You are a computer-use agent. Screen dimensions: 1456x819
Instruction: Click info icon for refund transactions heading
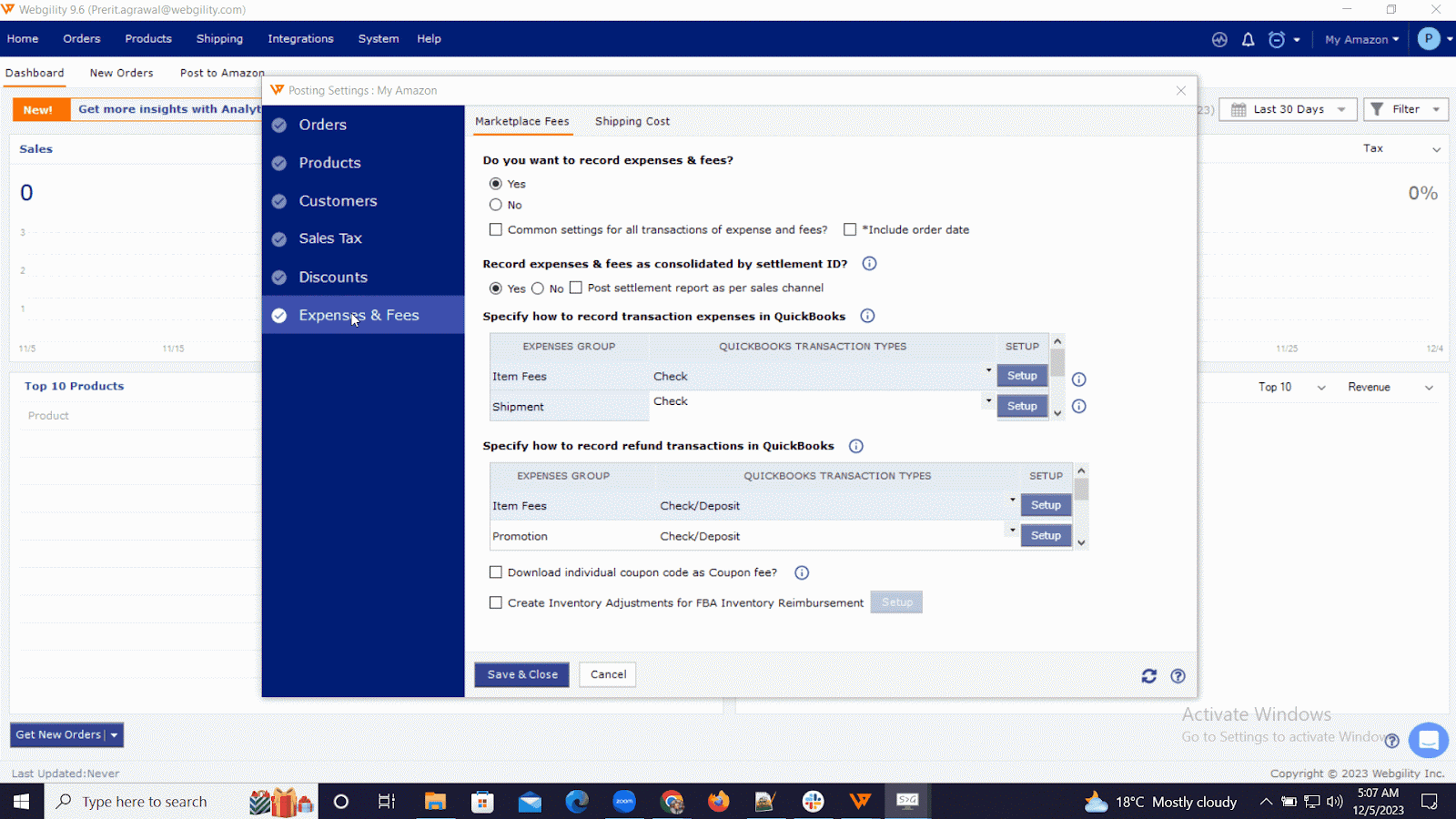(856, 446)
